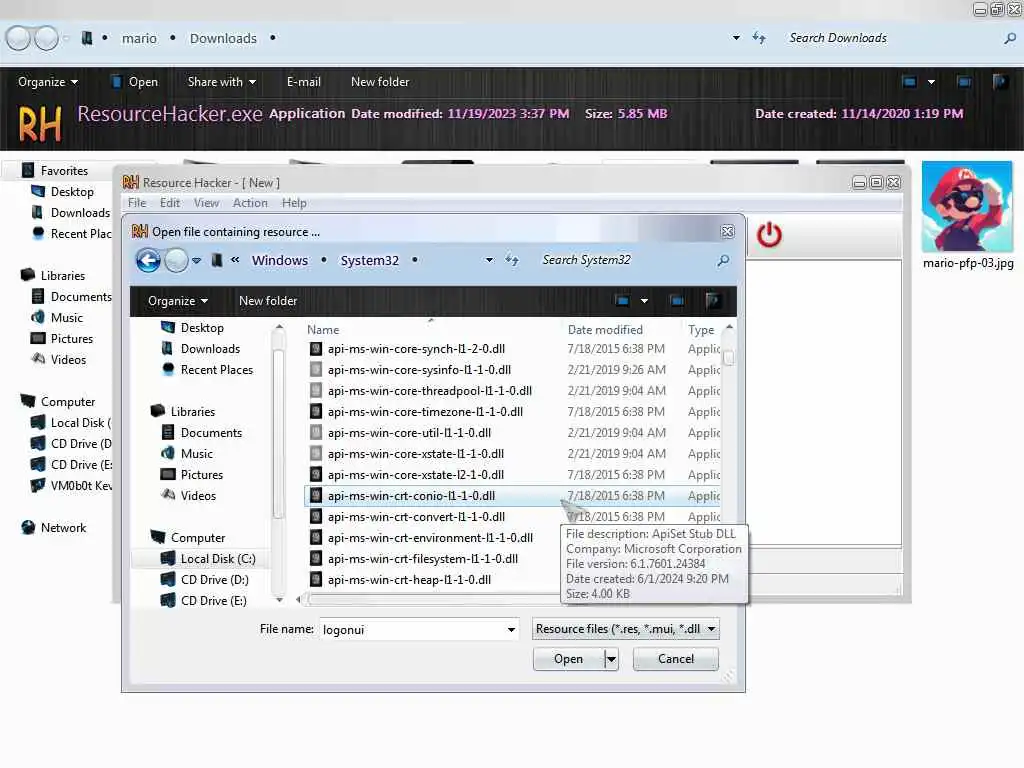Click the Open button split arrow

click(x=611, y=660)
